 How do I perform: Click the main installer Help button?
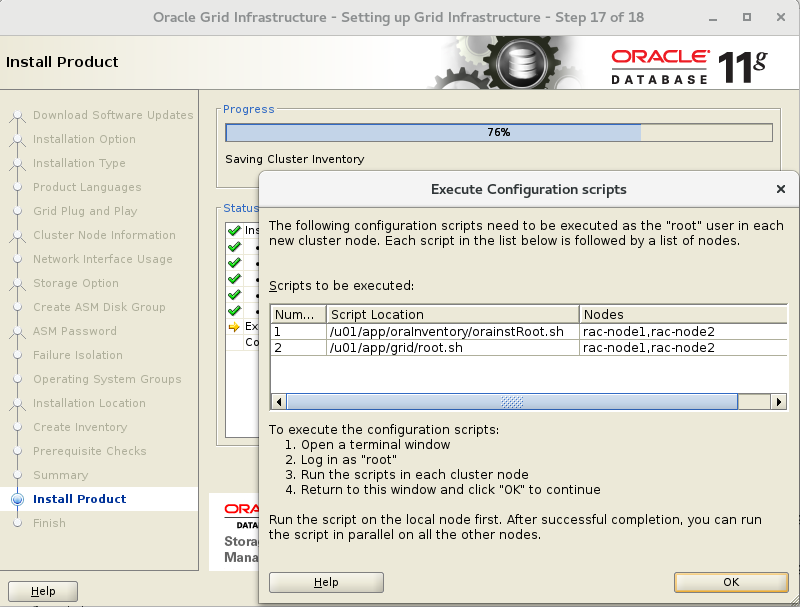(x=43, y=591)
